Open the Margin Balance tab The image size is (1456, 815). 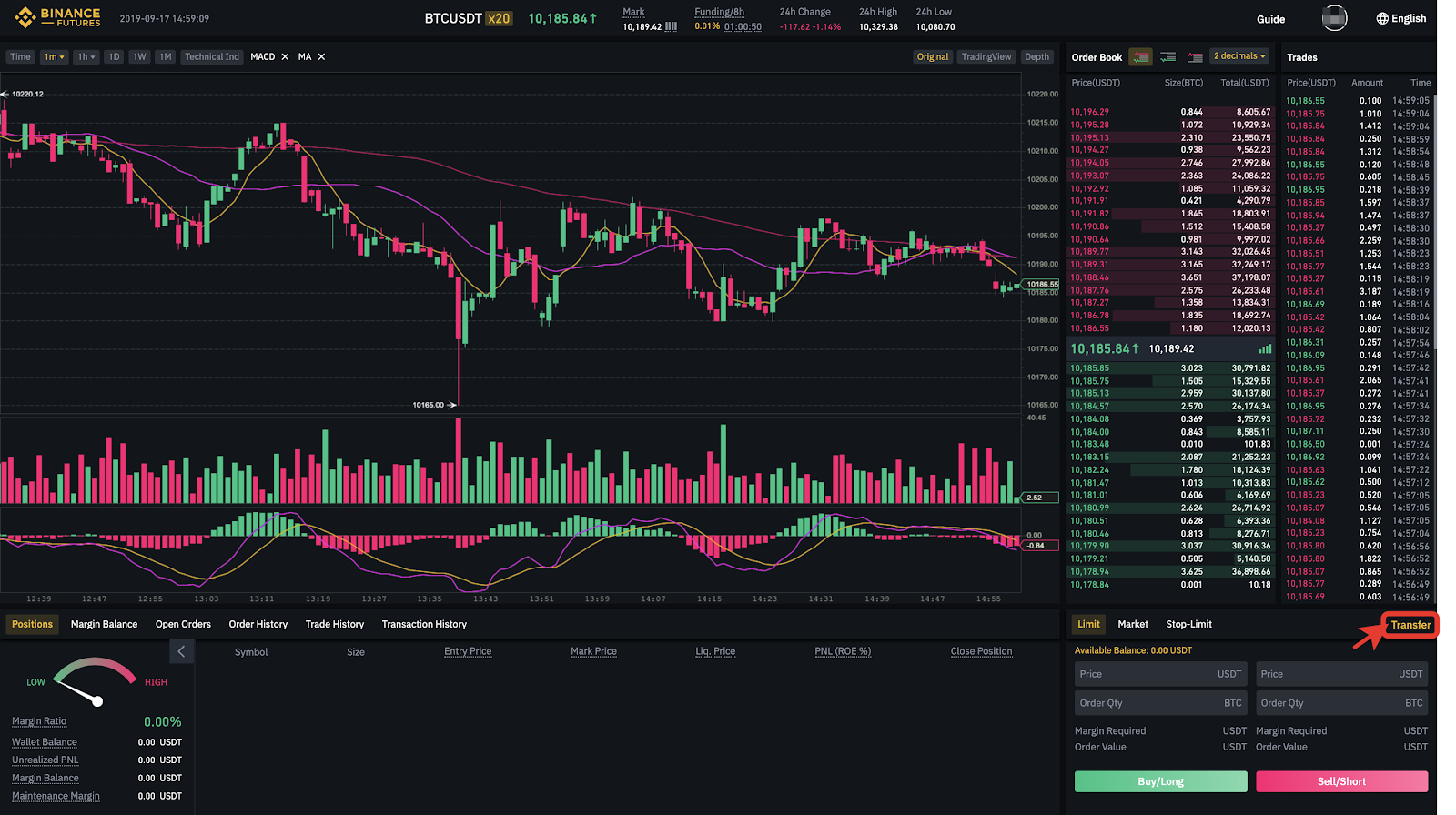[x=104, y=624]
